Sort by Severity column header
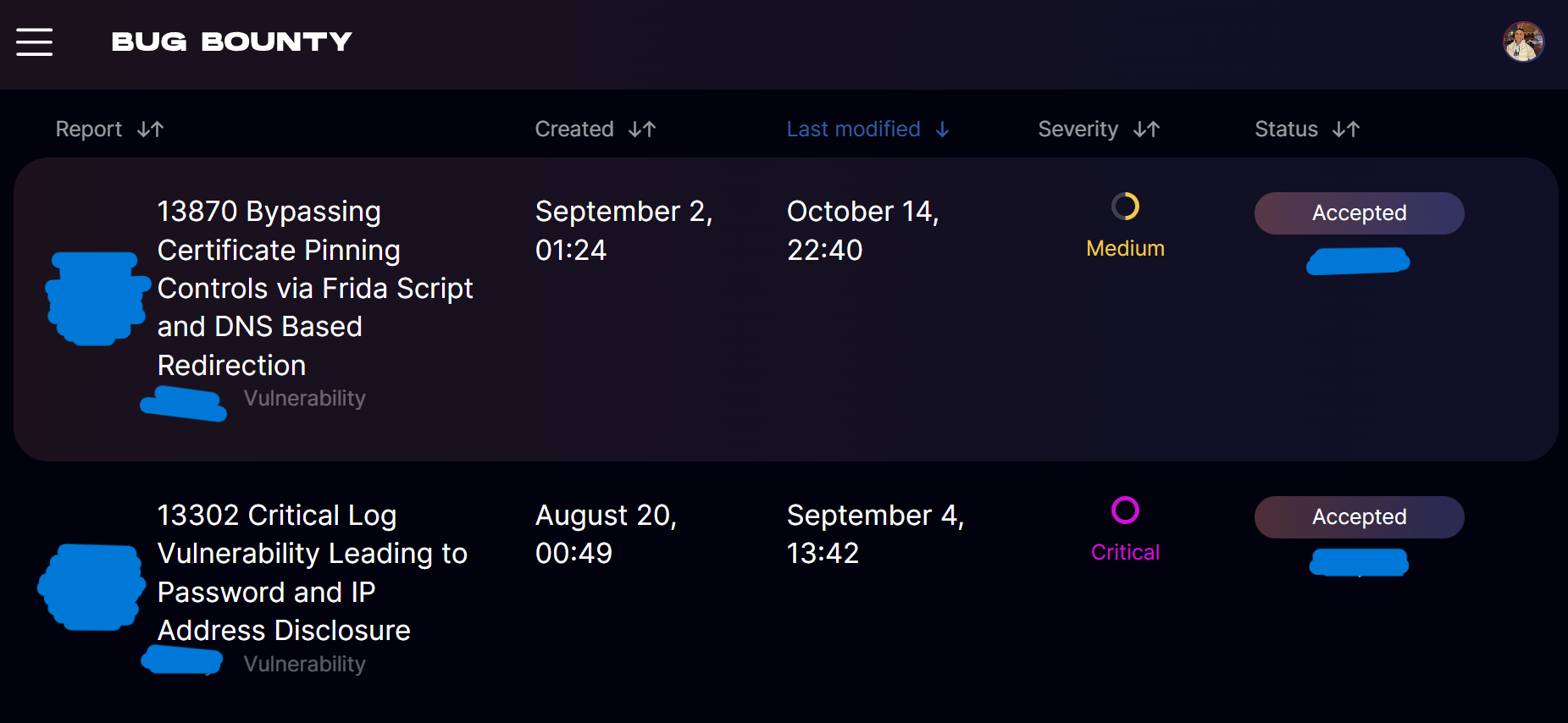Image resolution: width=1568 pixels, height=723 pixels. point(1078,130)
